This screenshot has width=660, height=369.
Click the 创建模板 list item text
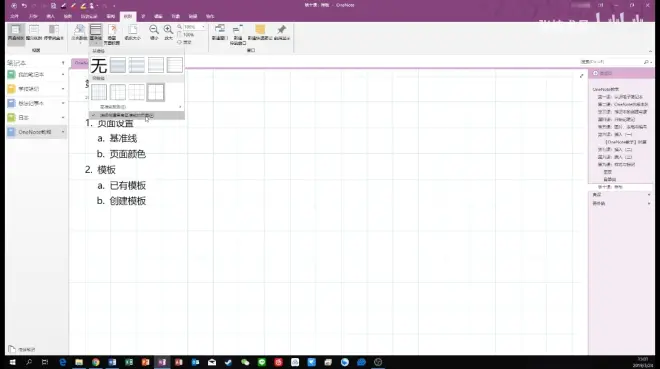[128, 201]
